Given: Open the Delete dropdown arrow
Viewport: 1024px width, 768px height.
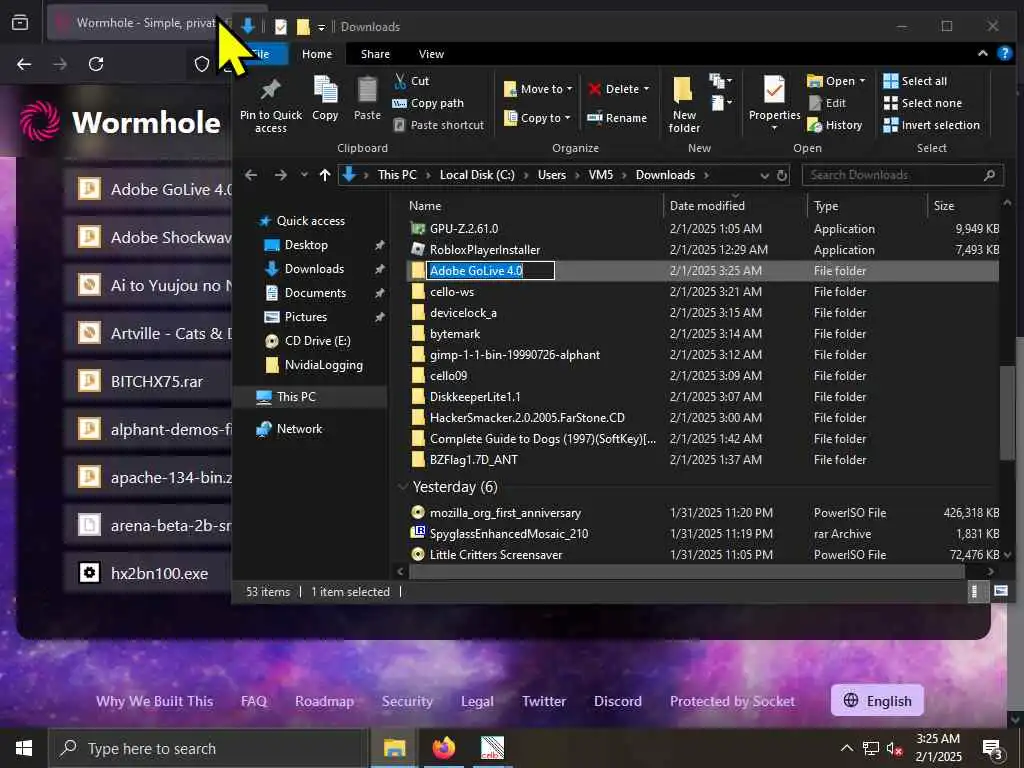Looking at the screenshot, I should pos(647,89).
